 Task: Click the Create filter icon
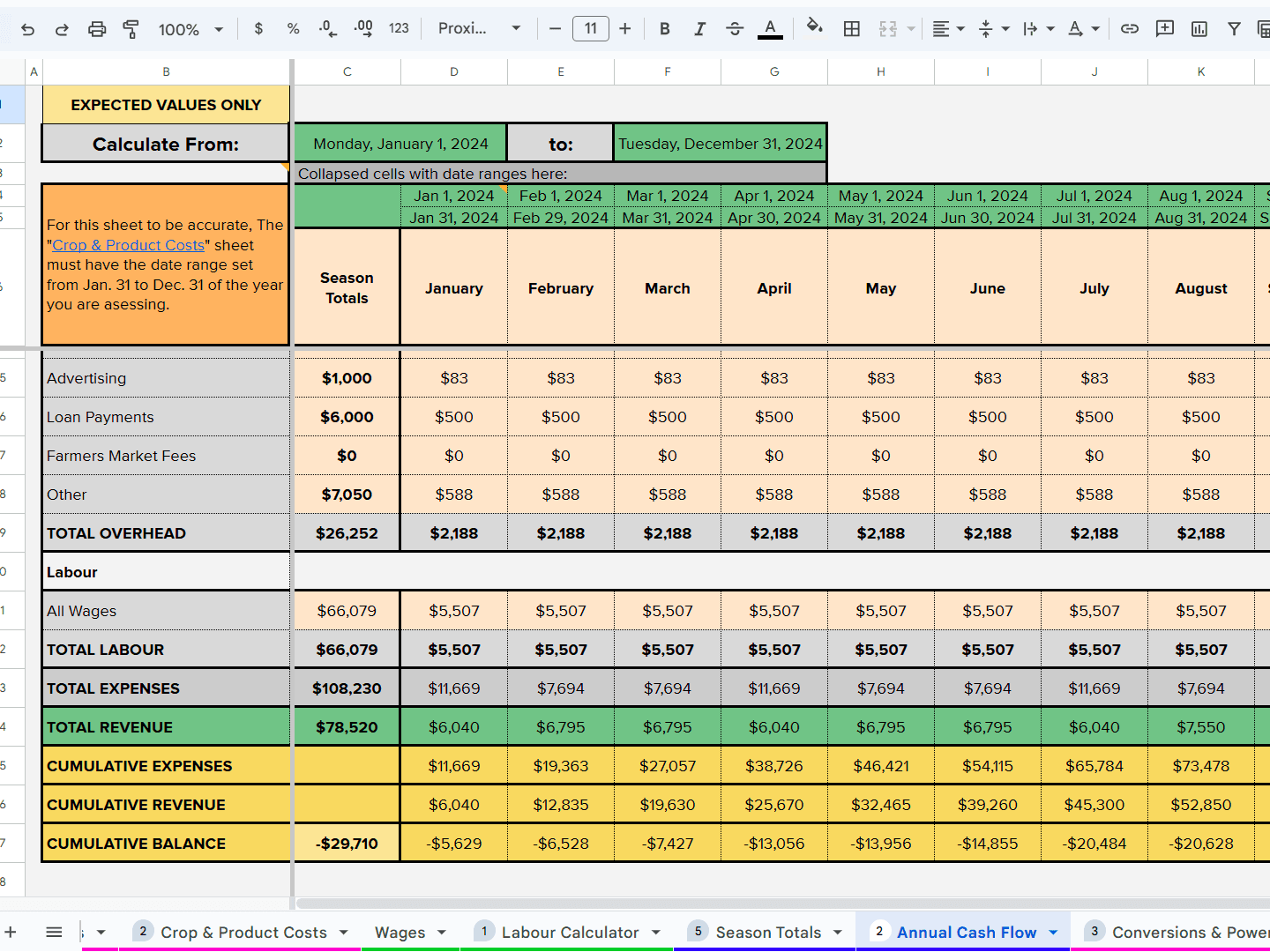coord(1234,28)
